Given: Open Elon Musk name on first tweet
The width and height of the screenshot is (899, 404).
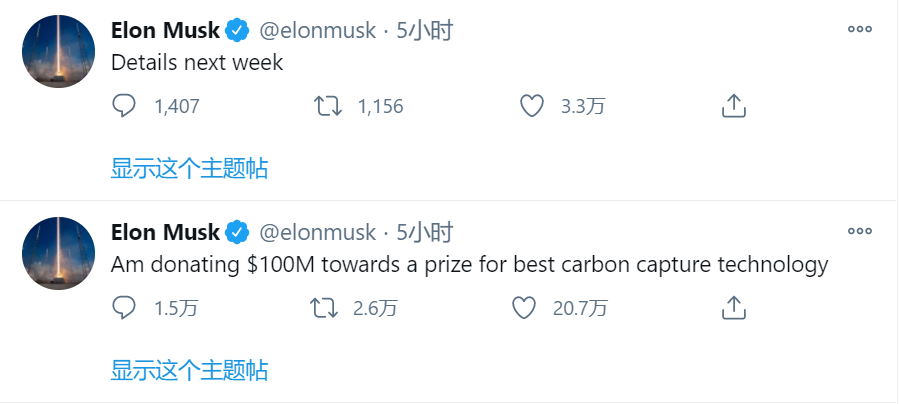Looking at the screenshot, I should [x=164, y=31].
